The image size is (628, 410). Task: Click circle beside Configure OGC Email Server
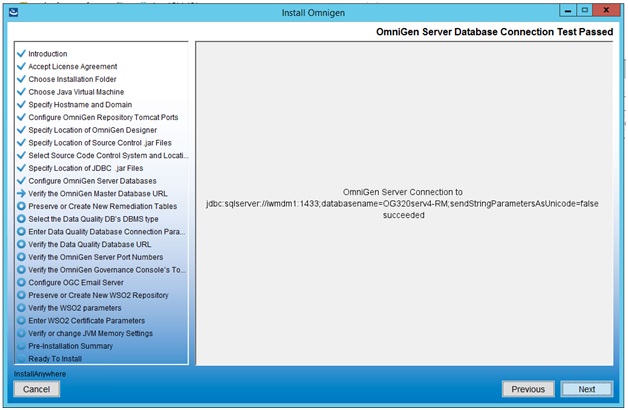click(x=22, y=282)
